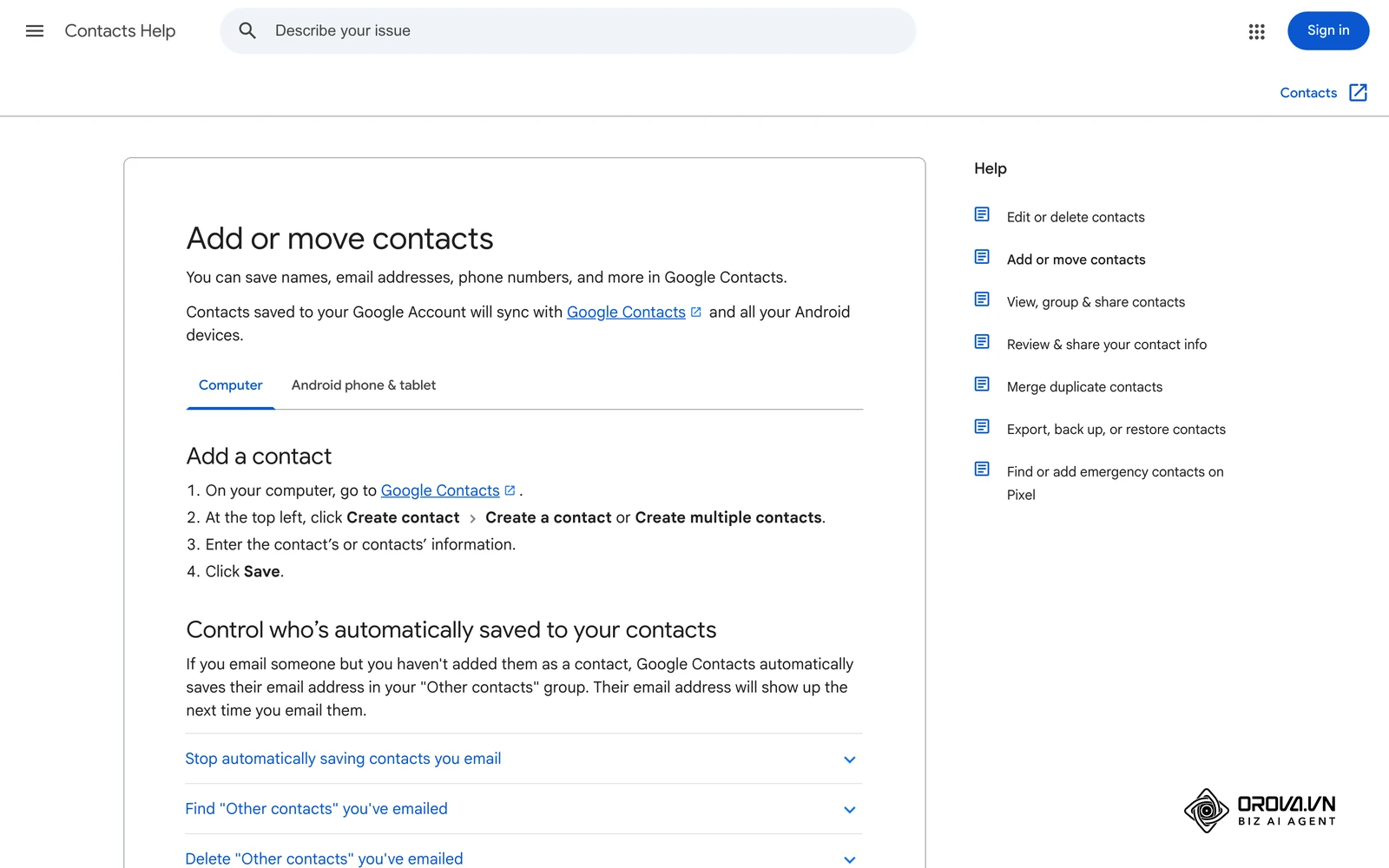
Task: Open Add or move contacts sidebar article
Action: tap(1076, 260)
